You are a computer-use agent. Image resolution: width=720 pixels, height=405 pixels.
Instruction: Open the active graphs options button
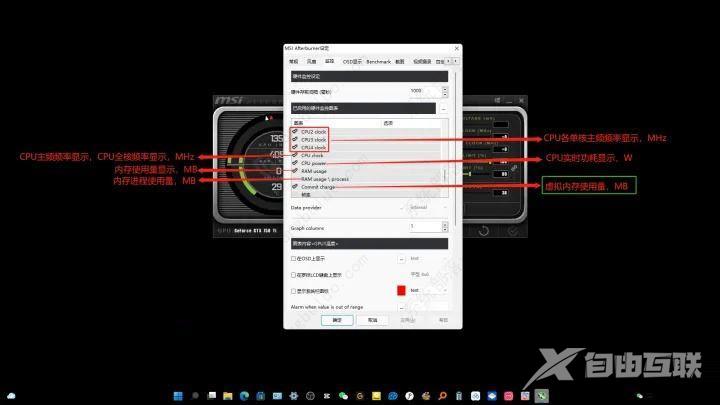pos(443,109)
